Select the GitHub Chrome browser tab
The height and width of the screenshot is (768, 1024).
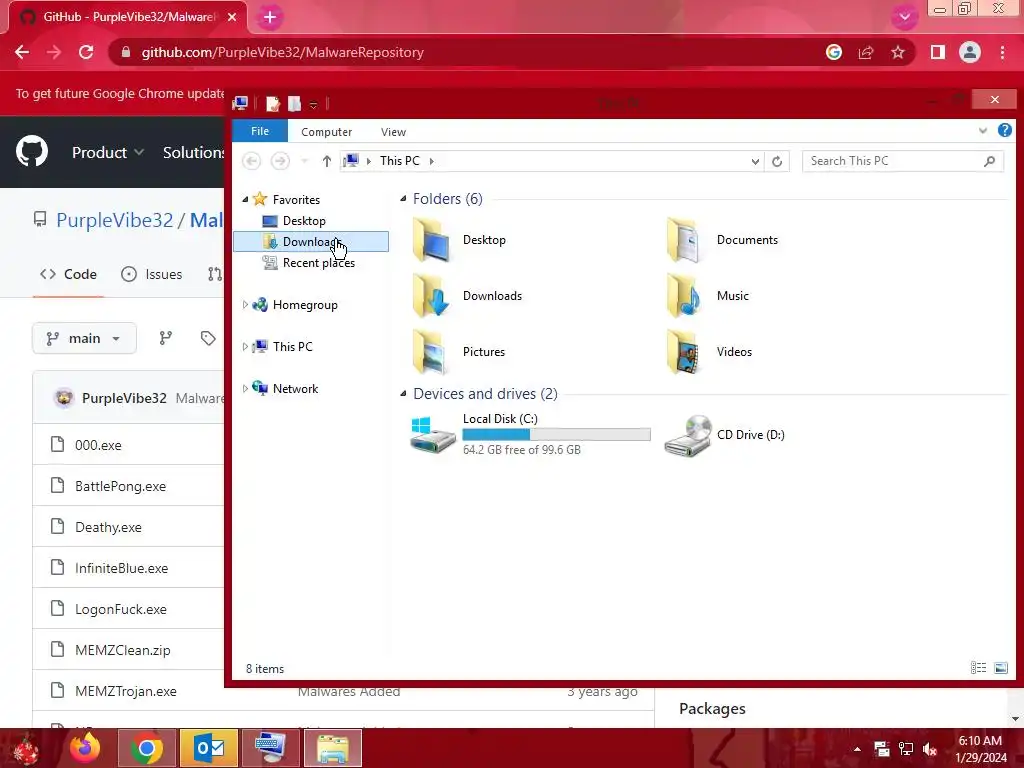128,17
